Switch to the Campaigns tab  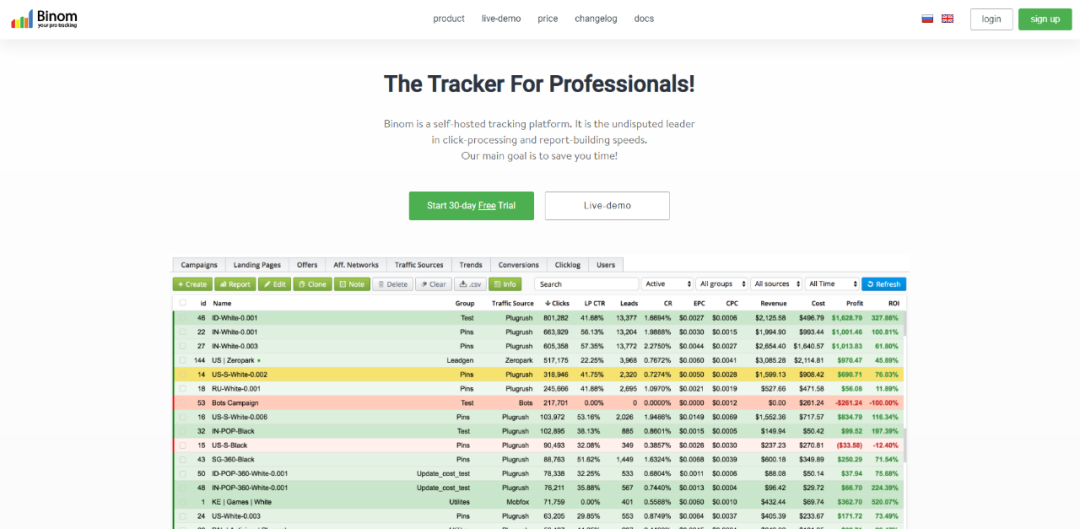199,264
